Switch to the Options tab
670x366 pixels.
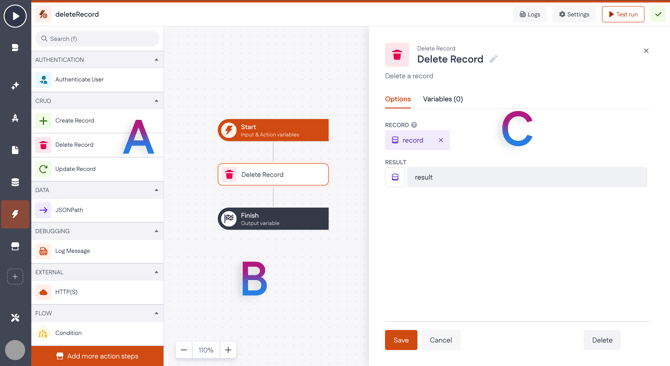pos(398,99)
